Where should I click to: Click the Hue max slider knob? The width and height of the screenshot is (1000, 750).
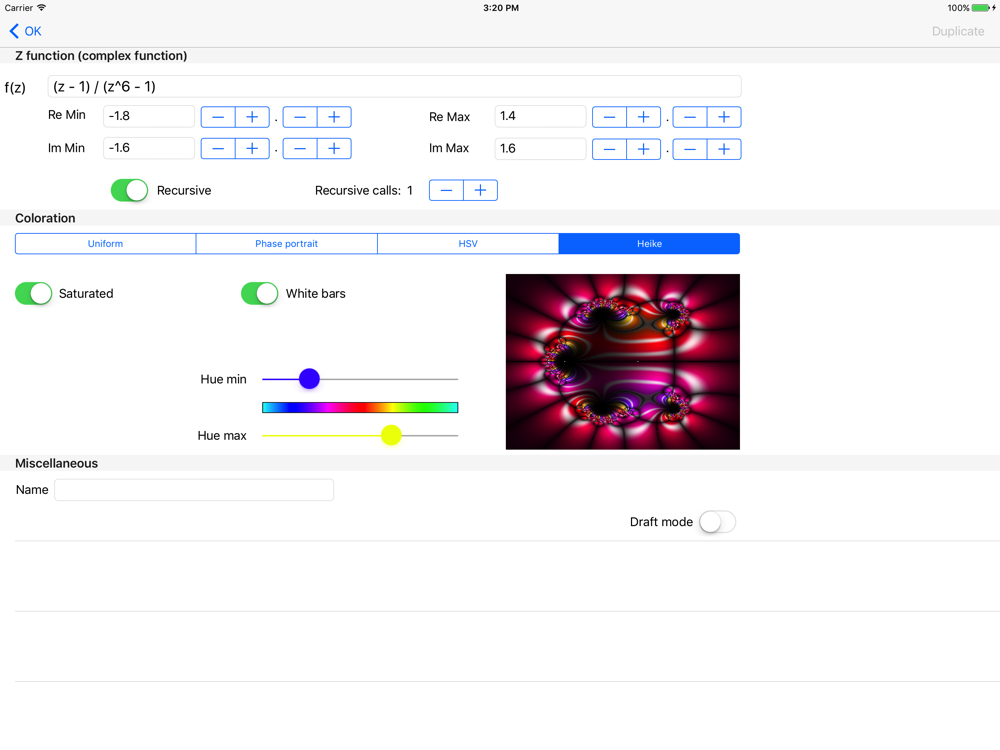391,436
